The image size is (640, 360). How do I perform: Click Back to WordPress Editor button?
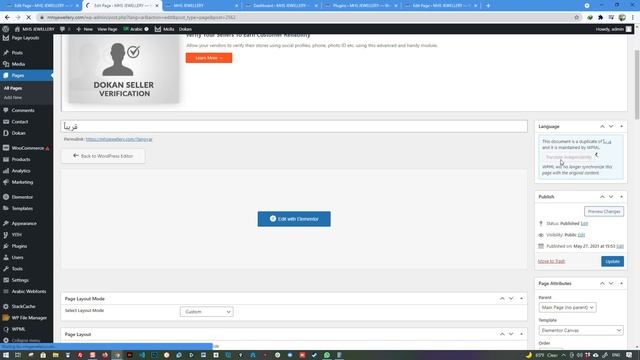tap(103, 156)
